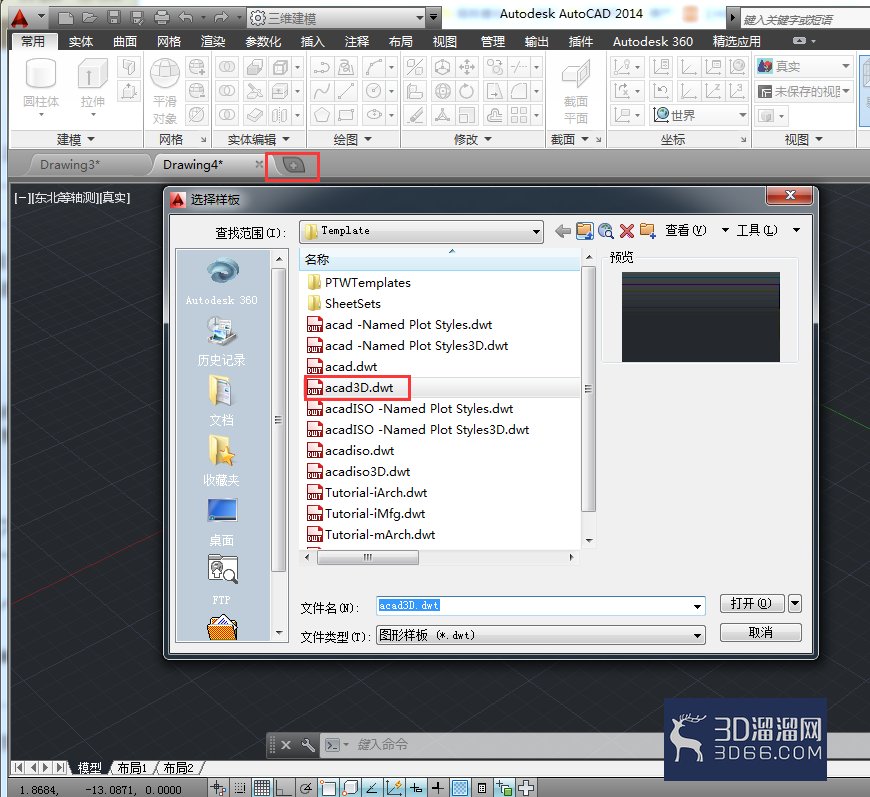
Task: Switch to the 曲面 ribbon tab
Action: tap(125, 42)
